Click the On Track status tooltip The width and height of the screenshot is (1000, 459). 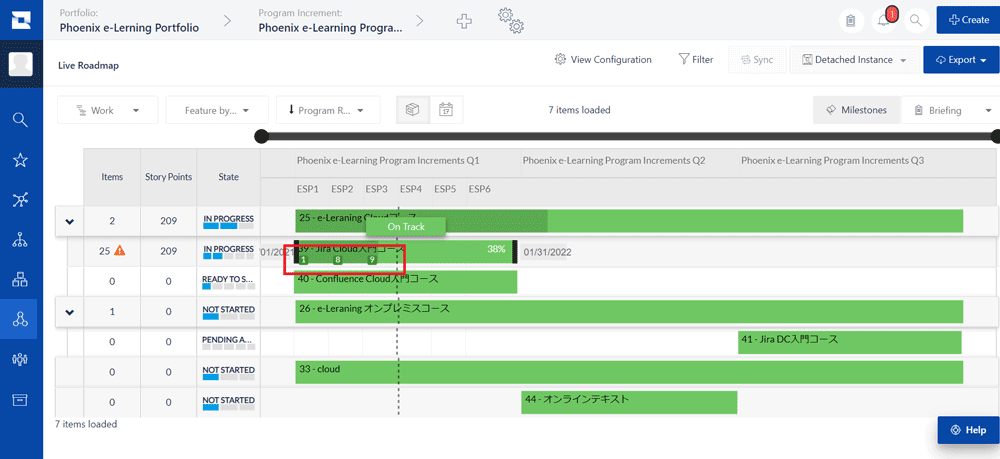tap(405, 226)
